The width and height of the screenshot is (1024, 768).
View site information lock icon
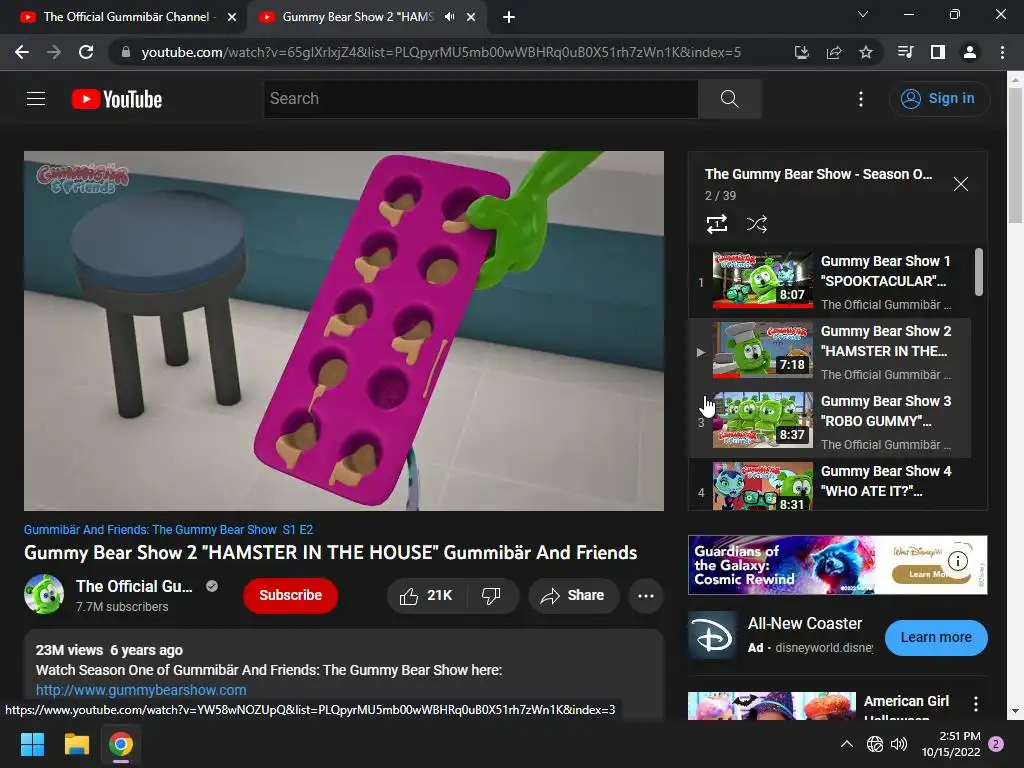[126, 52]
